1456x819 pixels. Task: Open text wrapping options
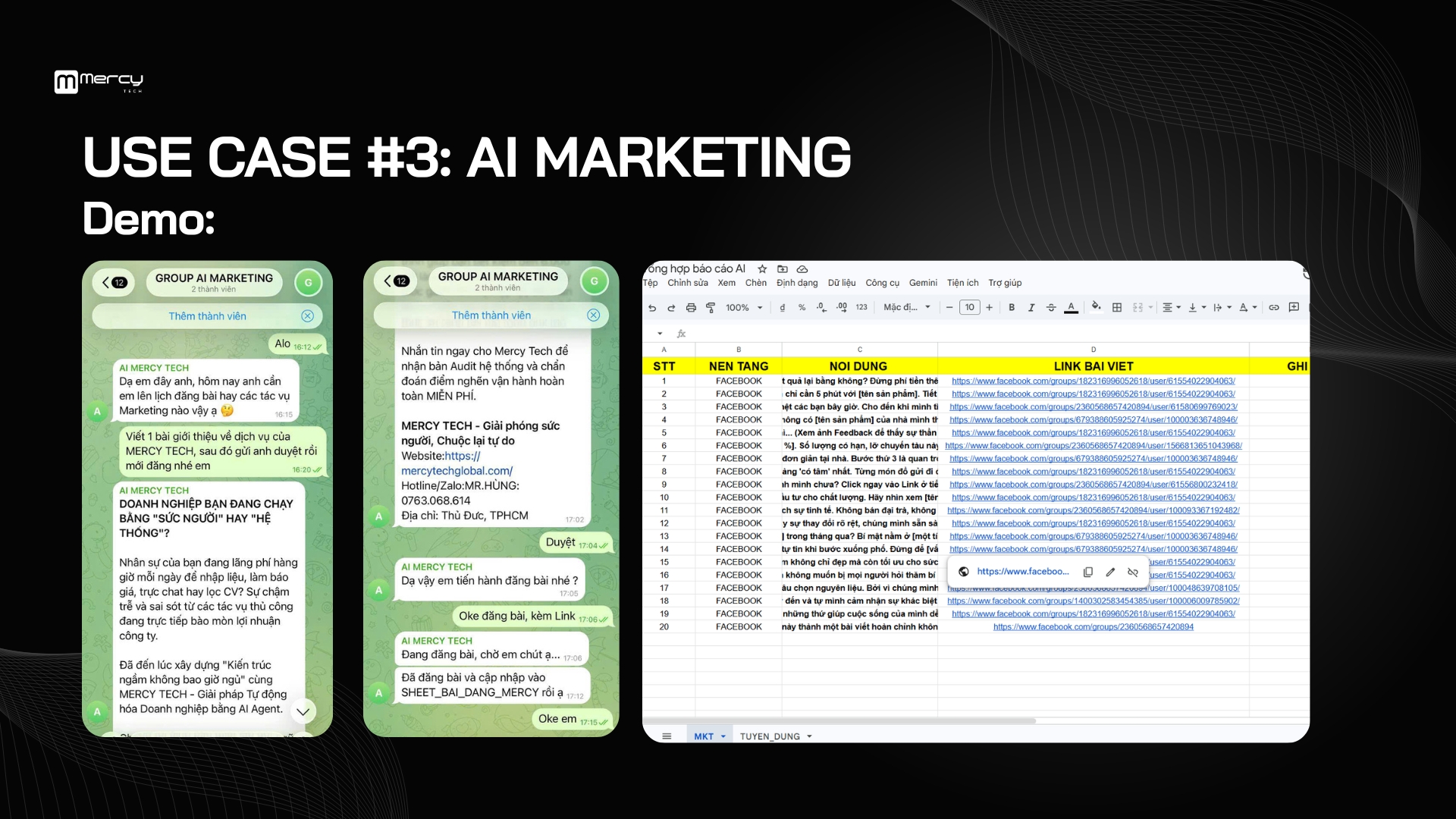1222,308
